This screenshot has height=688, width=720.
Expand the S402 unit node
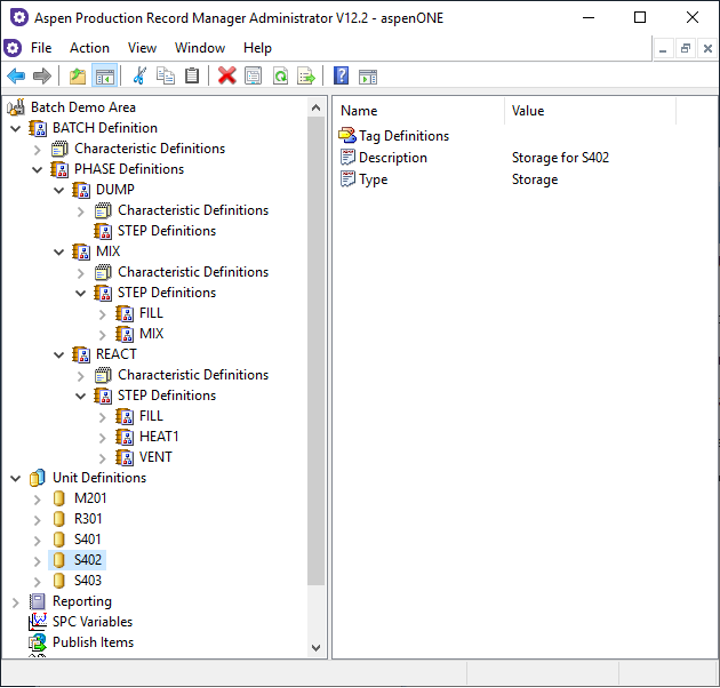pos(37,560)
